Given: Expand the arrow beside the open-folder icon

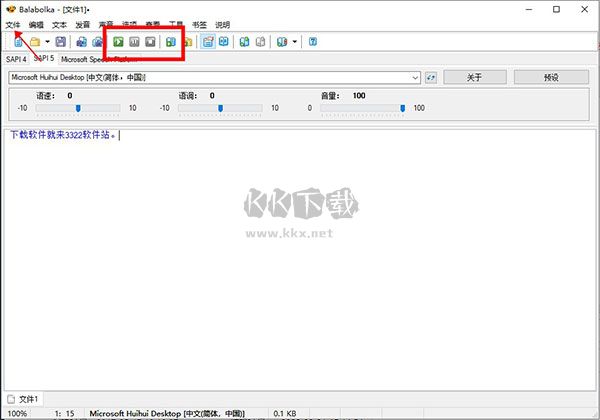Looking at the screenshot, I should click(47, 41).
